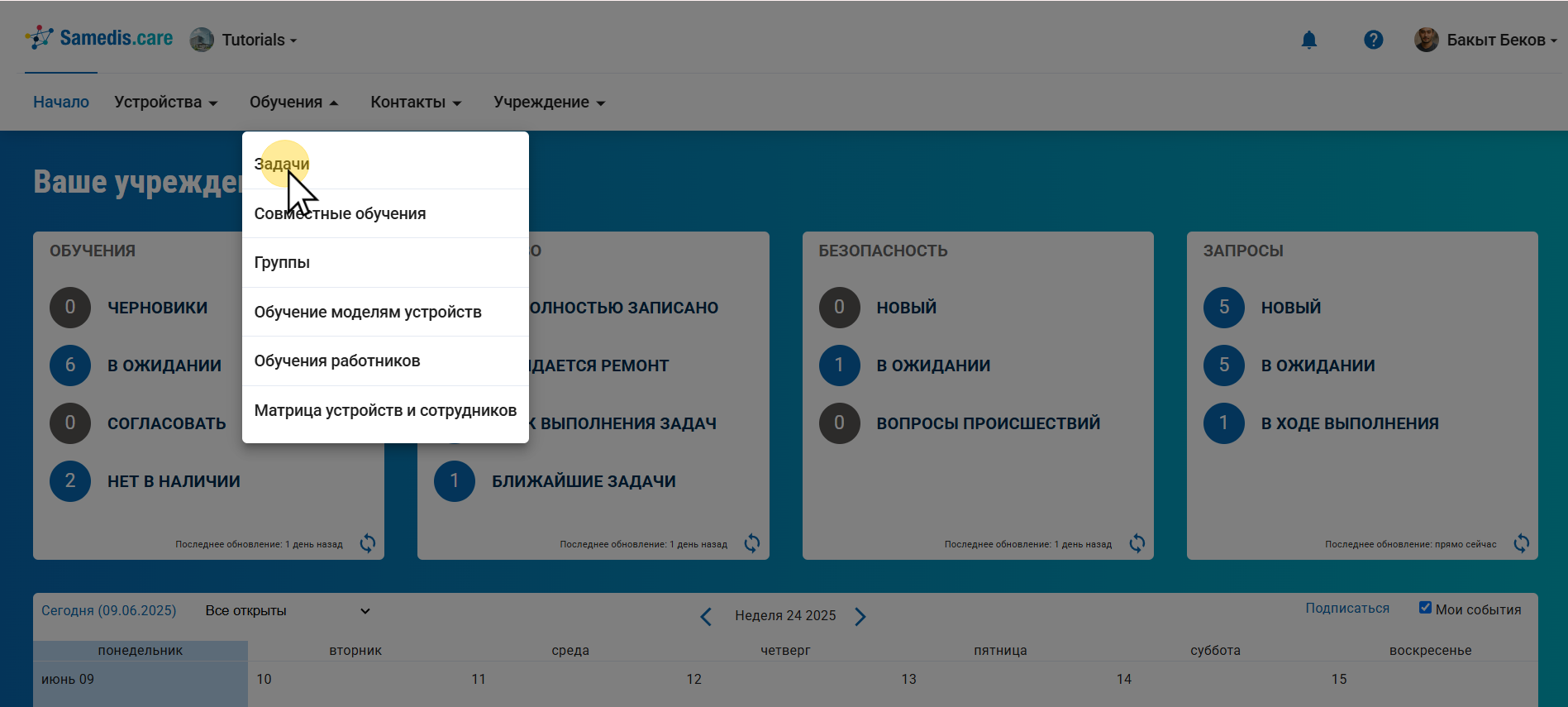The image size is (1568, 707).
Task: Click the Samedis.care logo
Action: (99, 38)
